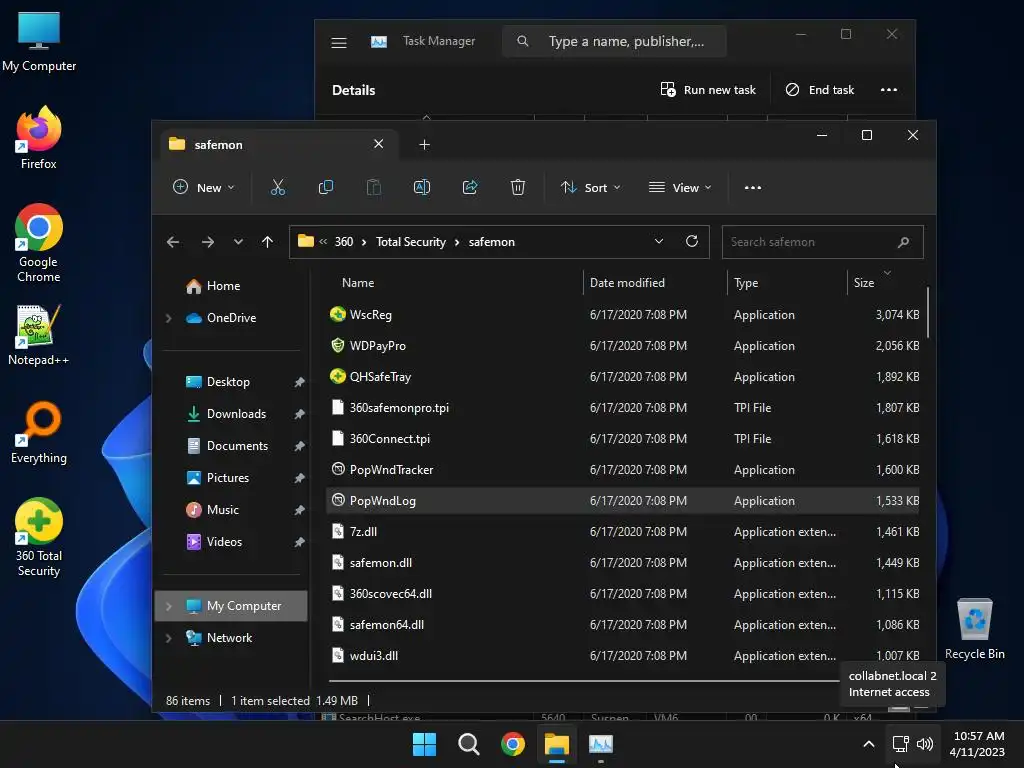Select the safemon.dll file
Image resolution: width=1024 pixels, height=768 pixels.
click(x=622, y=563)
